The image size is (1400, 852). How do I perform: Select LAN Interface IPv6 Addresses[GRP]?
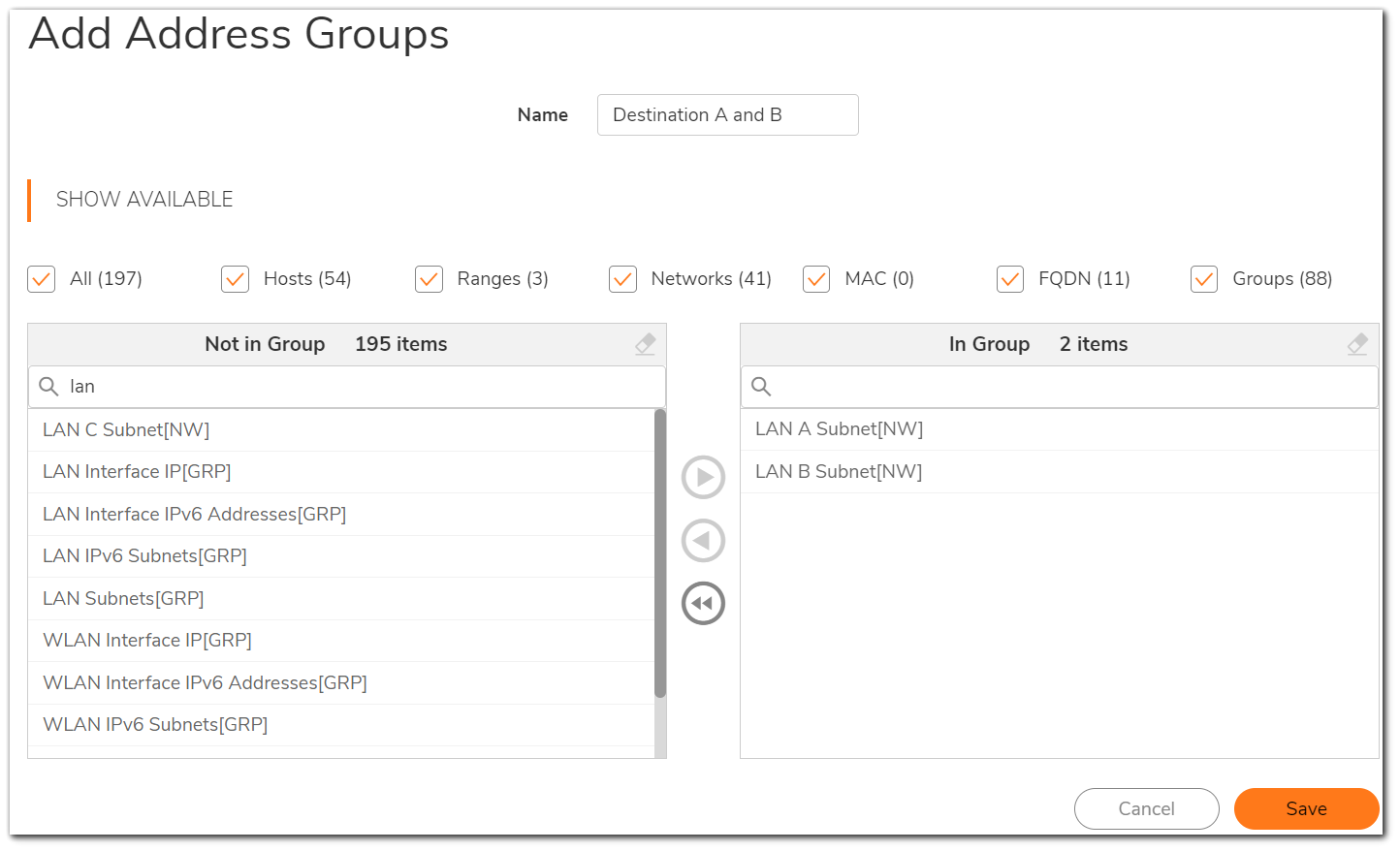click(341, 515)
